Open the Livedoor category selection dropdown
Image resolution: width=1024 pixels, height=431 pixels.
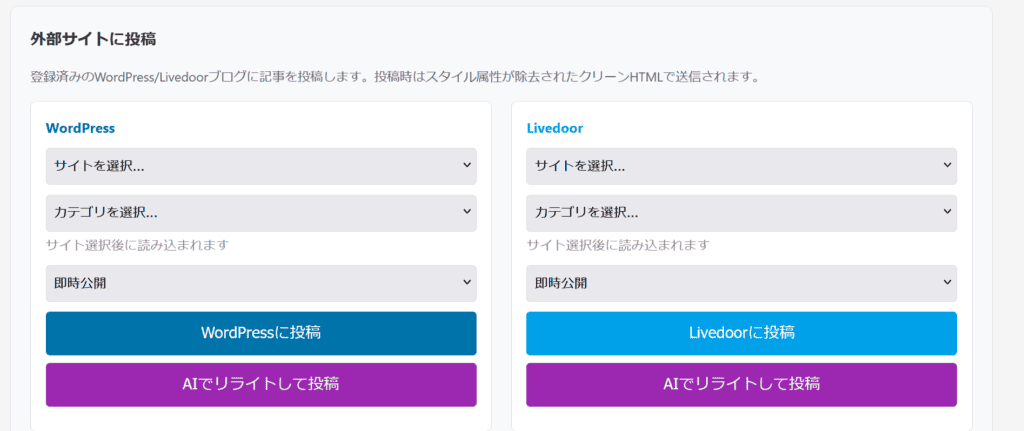tap(740, 213)
